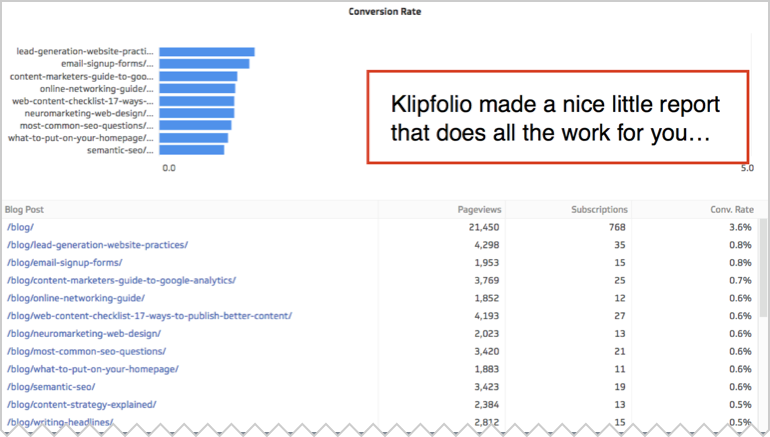Open the /blog/neuromarketing-web-design/ table link
Viewport: 770px width, 437px height.
click(84, 333)
